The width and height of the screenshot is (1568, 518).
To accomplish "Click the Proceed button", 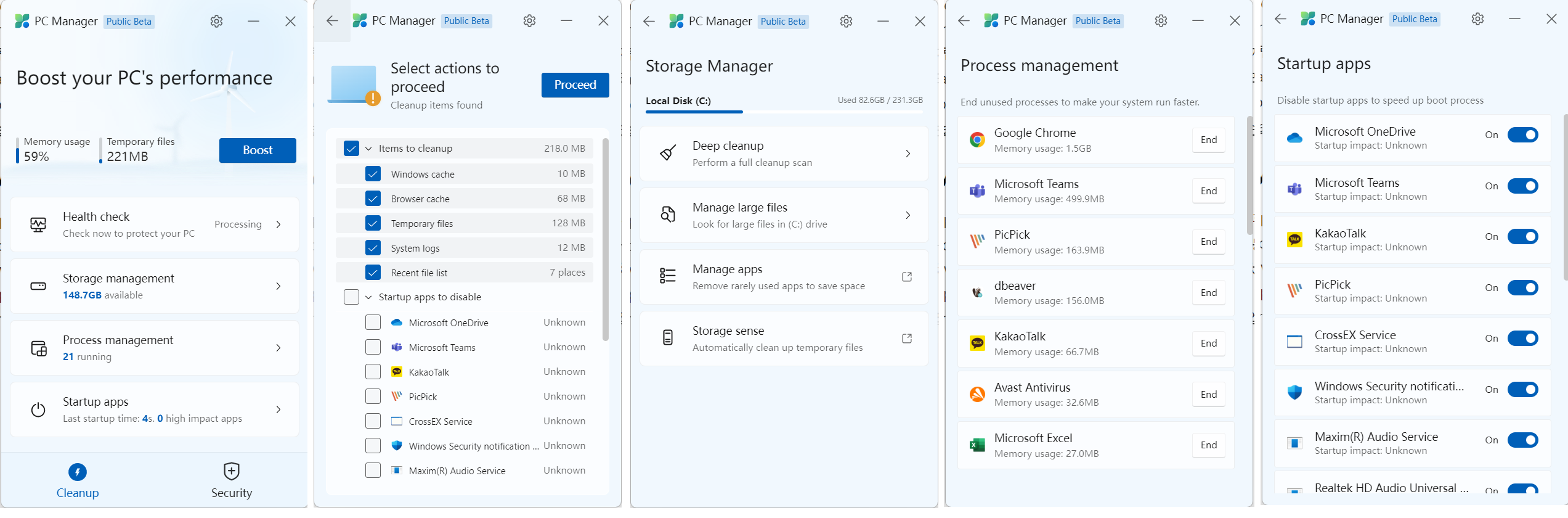I will pos(575,85).
